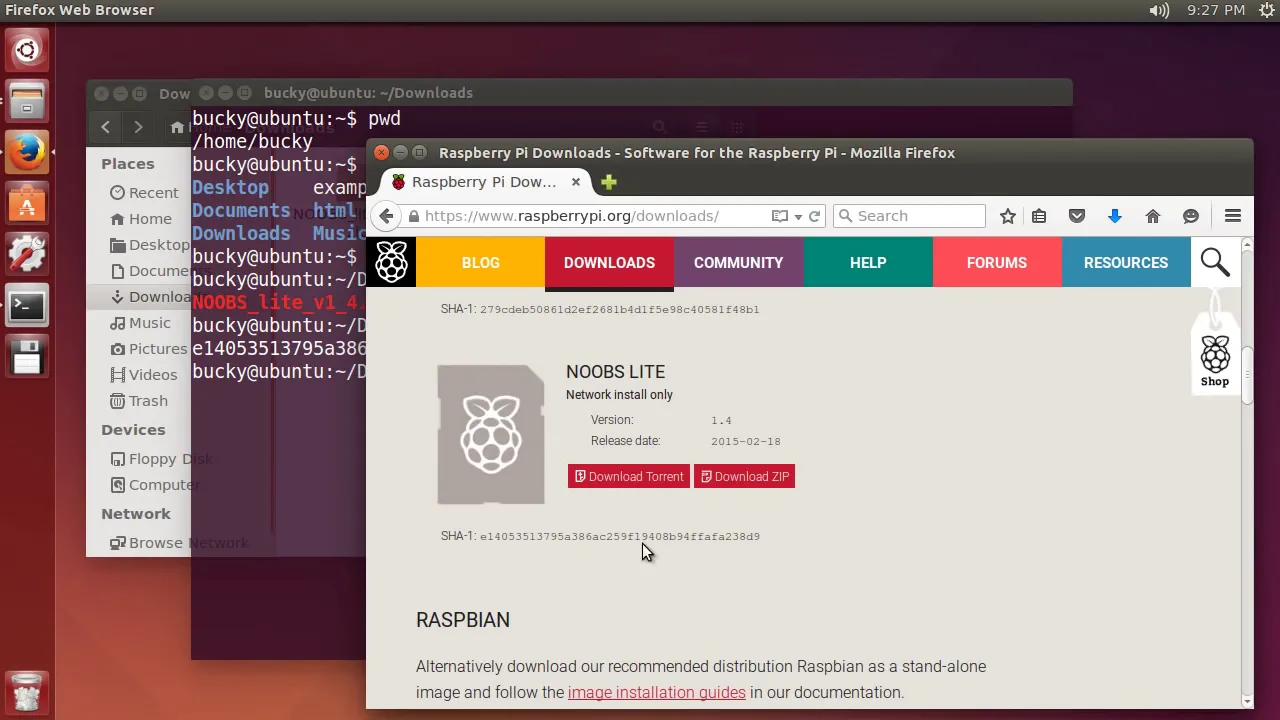The height and width of the screenshot is (720, 1280).
Task: Open Desktop in Files sidebar
Action: click(149, 245)
